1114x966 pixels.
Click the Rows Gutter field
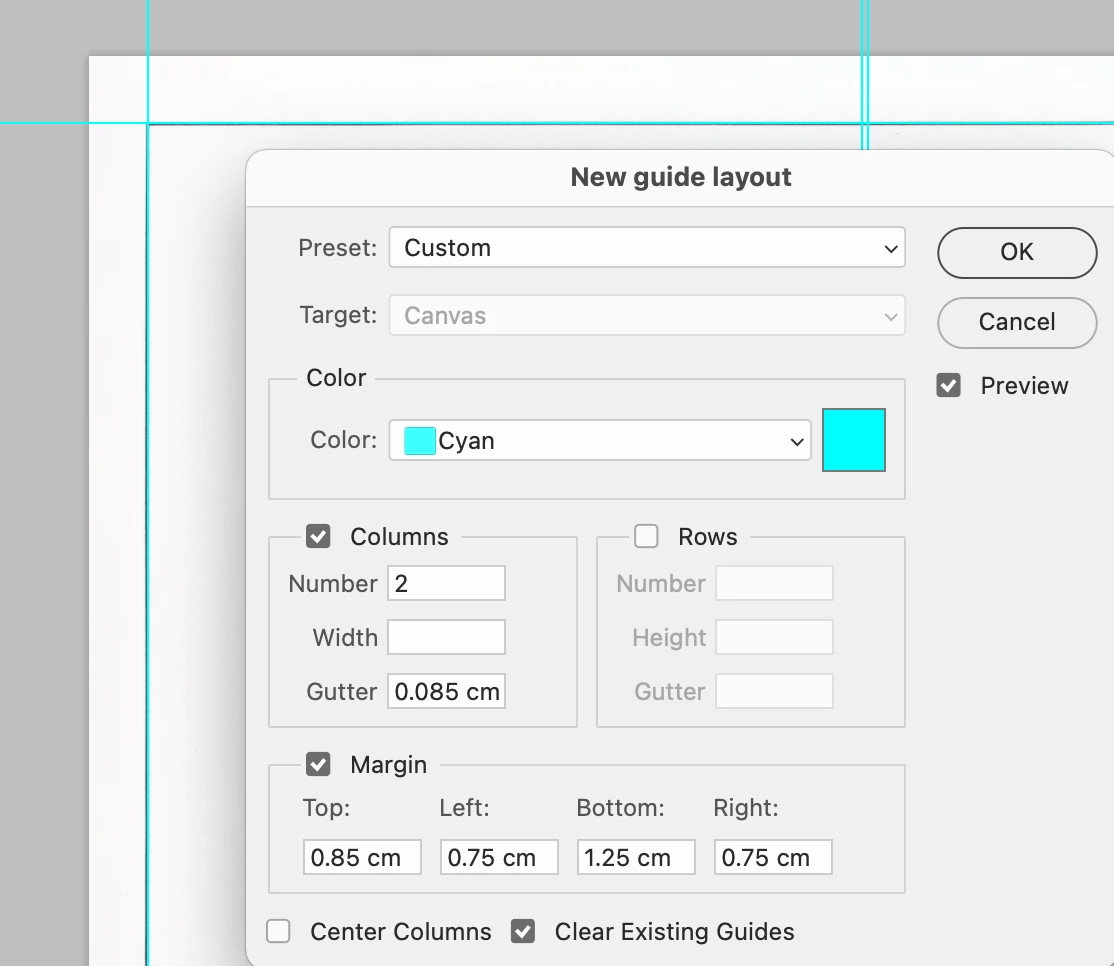coord(774,691)
